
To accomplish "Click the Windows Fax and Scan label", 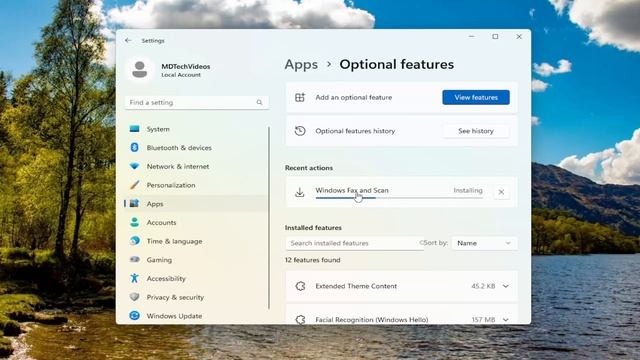I will click(x=352, y=190).
